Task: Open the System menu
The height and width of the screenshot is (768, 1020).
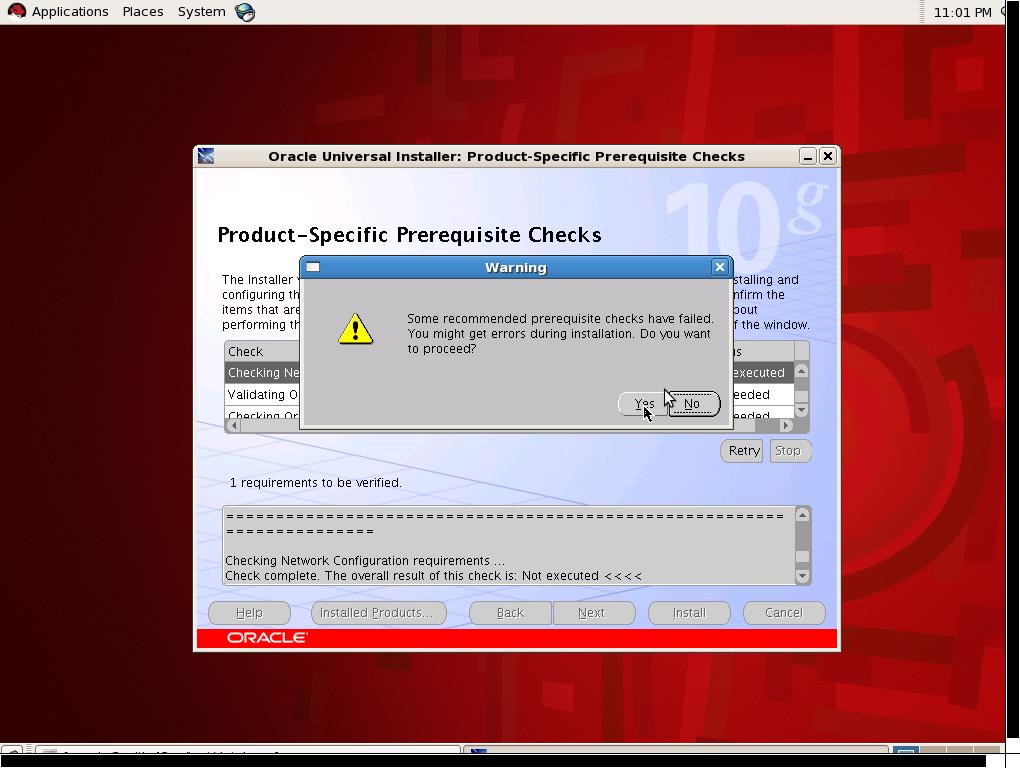Action: [201, 12]
